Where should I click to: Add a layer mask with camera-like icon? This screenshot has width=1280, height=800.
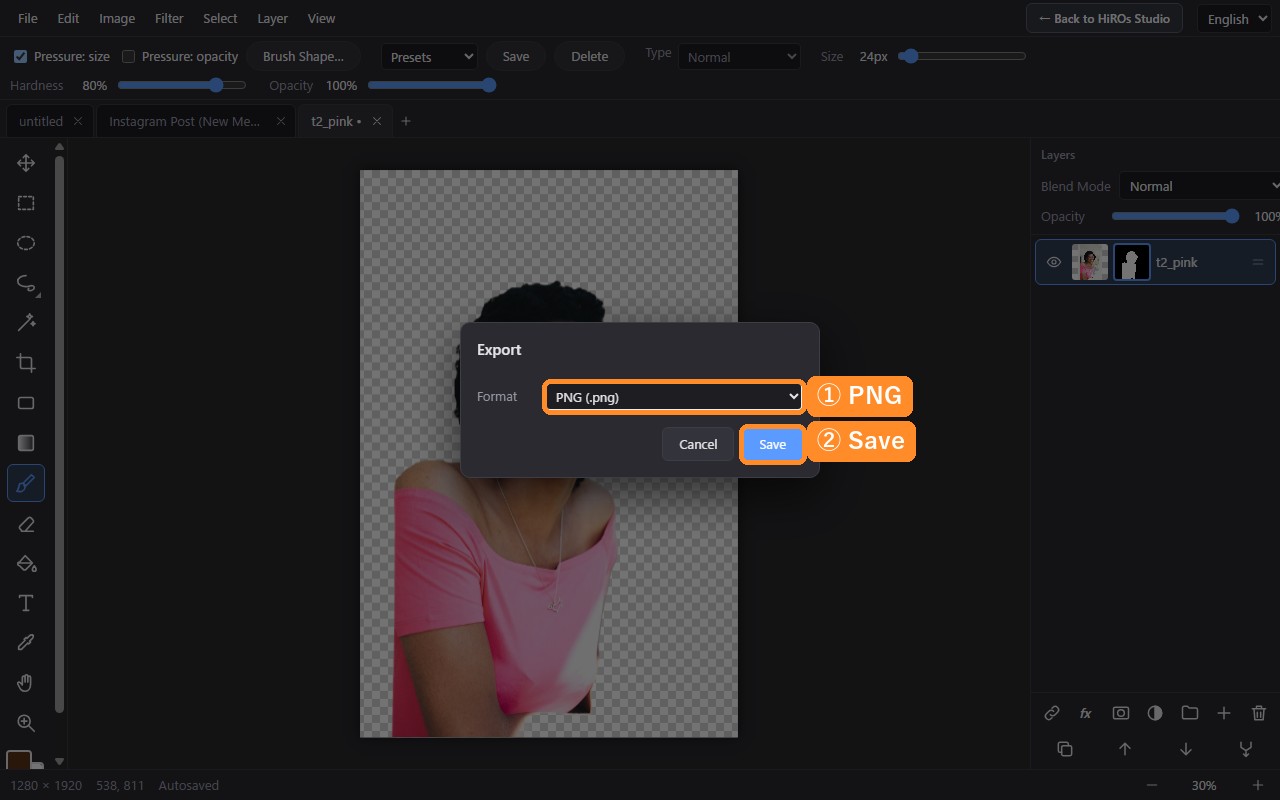coord(1121,713)
